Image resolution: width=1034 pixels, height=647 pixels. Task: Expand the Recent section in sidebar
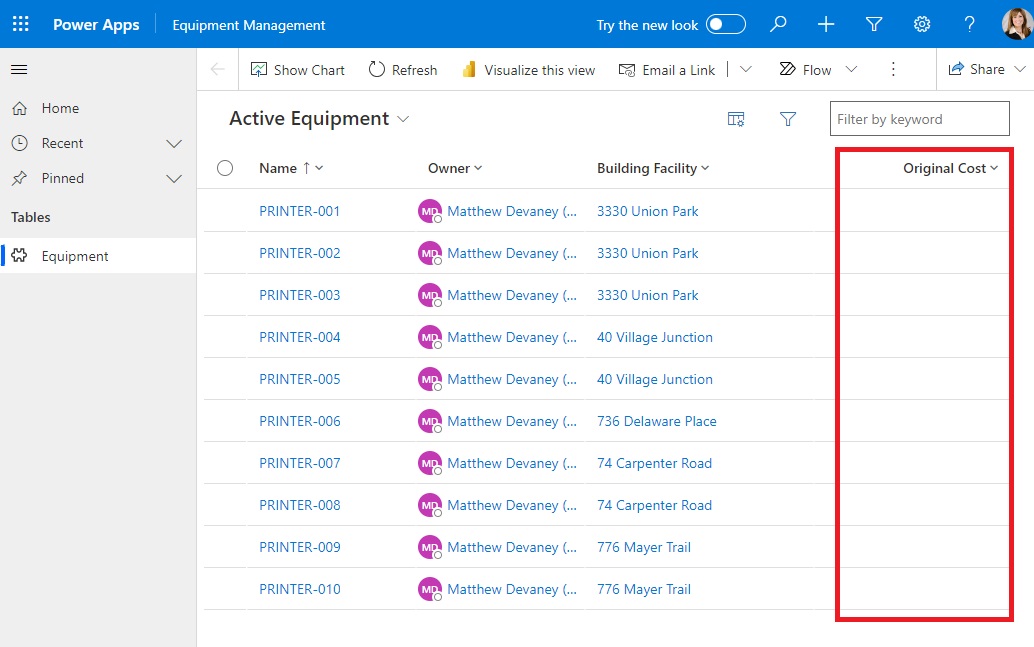pos(174,144)
